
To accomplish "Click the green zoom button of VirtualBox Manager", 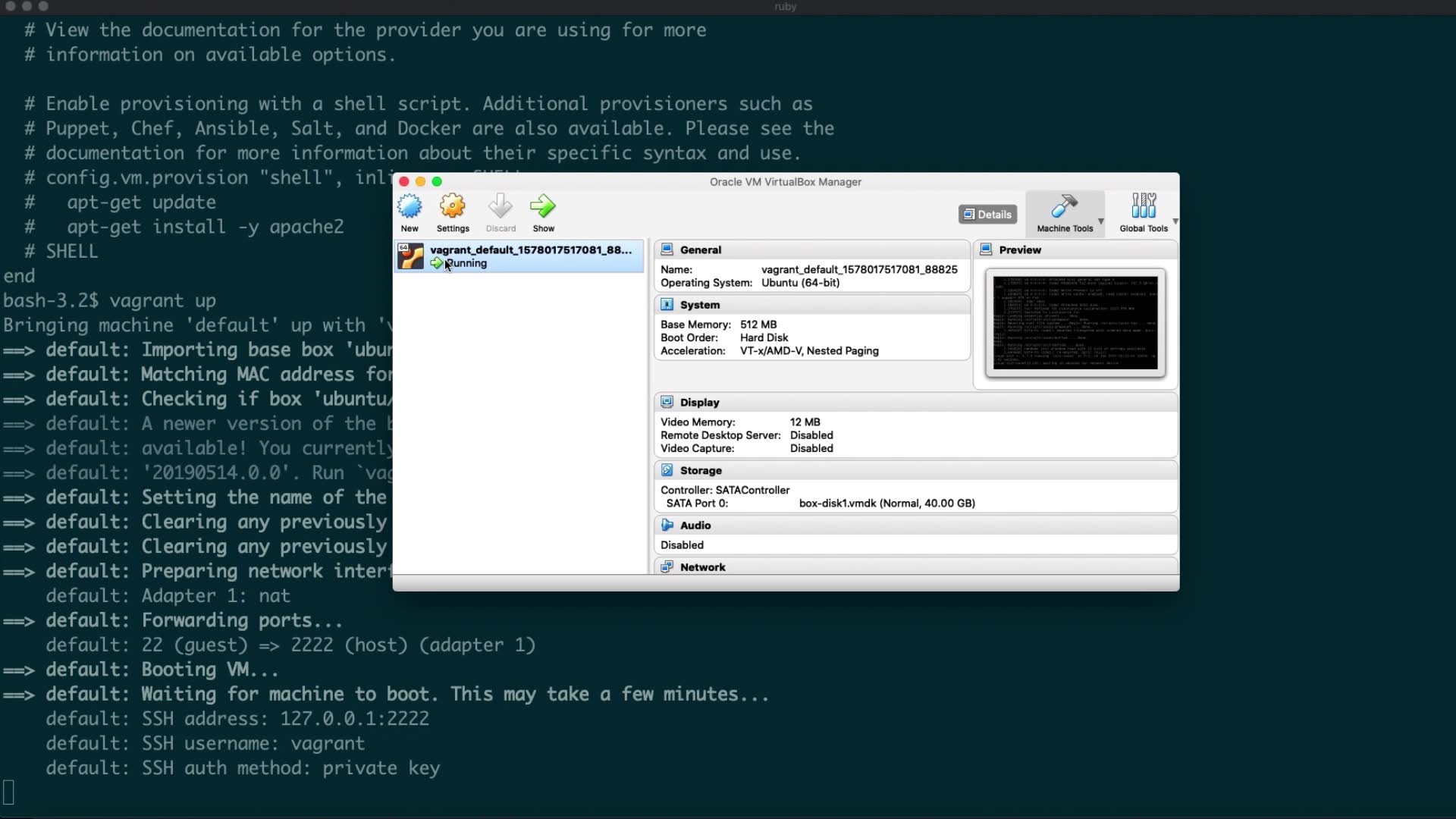I will click(x=437, y=181).
